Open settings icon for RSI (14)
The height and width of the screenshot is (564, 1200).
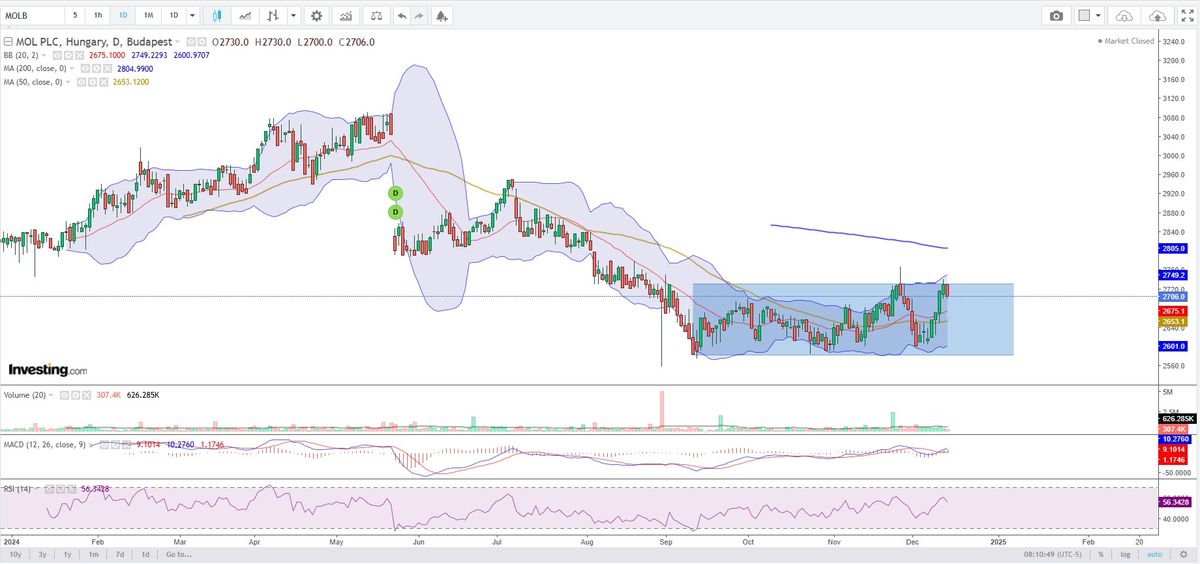point(60,488)
